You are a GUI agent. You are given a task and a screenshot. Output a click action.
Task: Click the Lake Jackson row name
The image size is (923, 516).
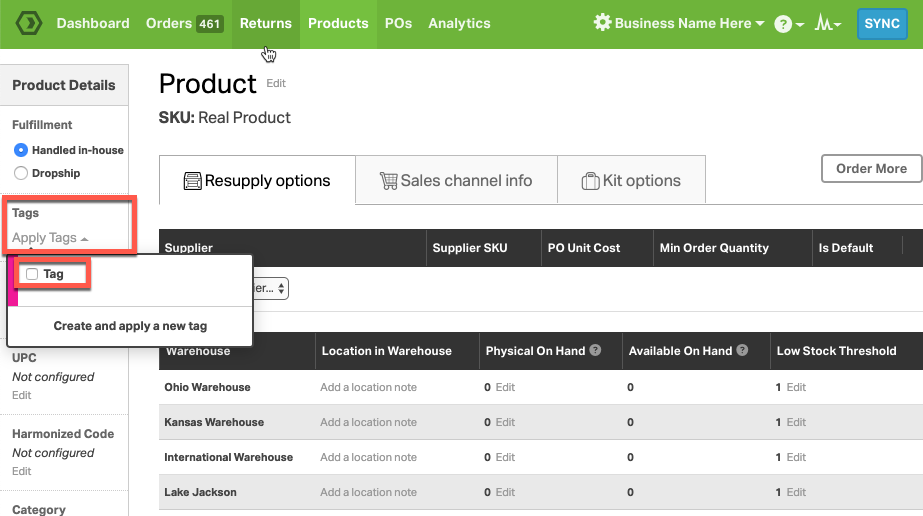pos(200,492)
